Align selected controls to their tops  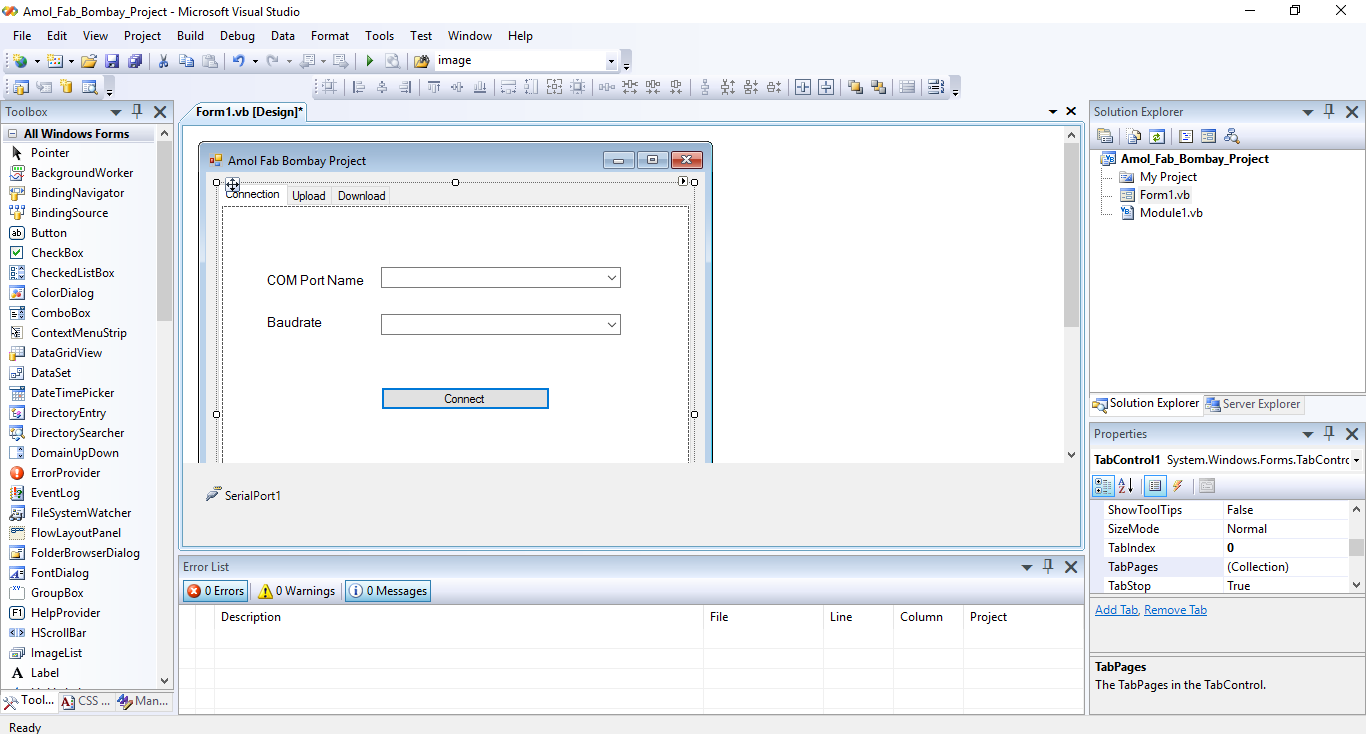click(x=433, y=87)
